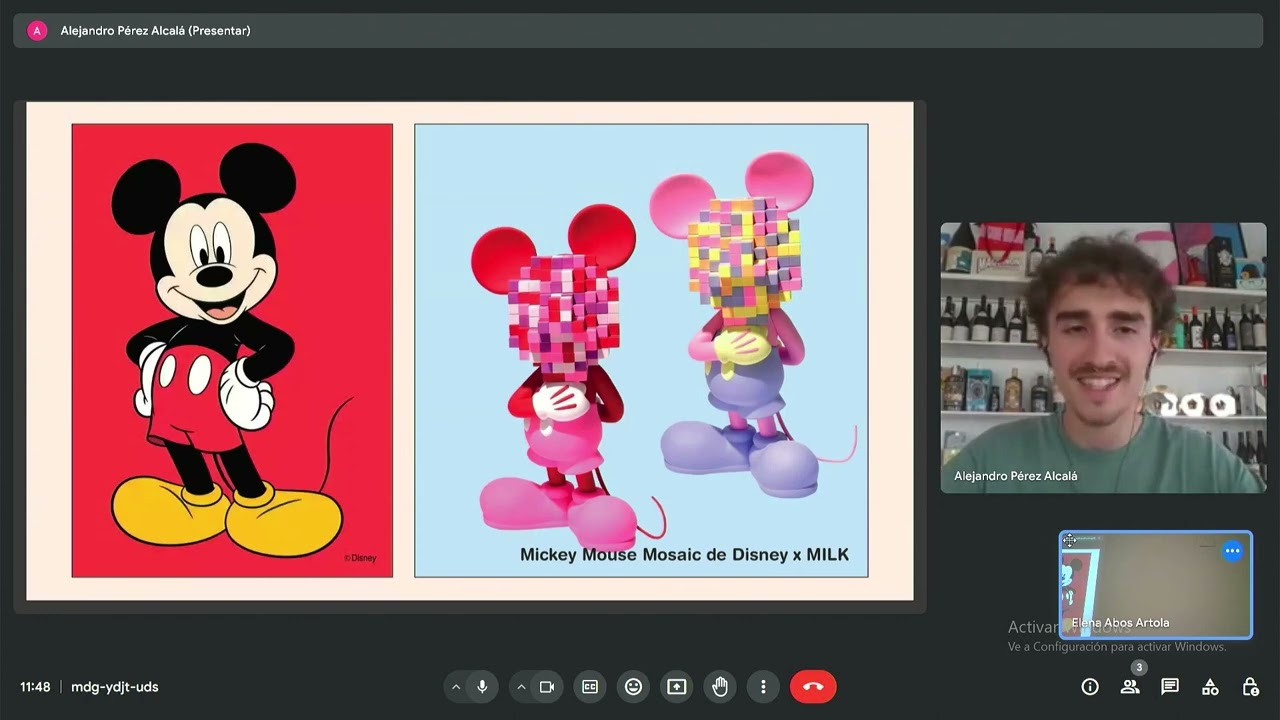Click the presenter name label 'Alejandro Pérez Alcalá (Presentar)'
Image resolution: width=1280 pixels, height=720 pixels.
(155, 31)
